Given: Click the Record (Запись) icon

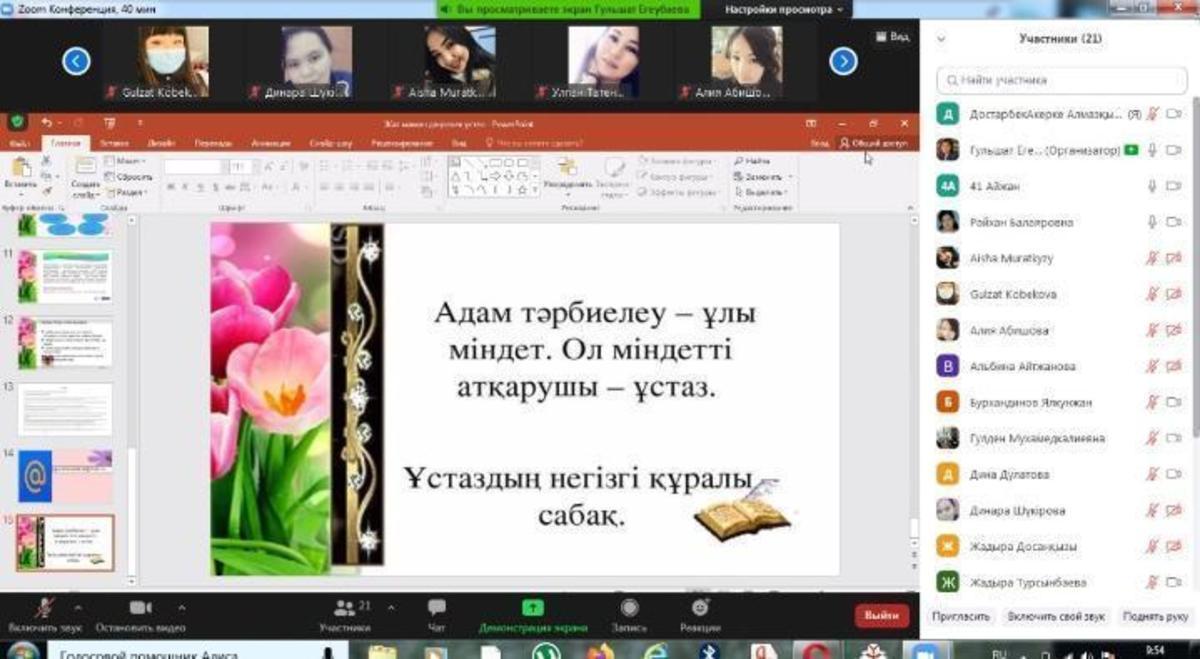Looking at the screenshot, I should (x=629, y=609).
